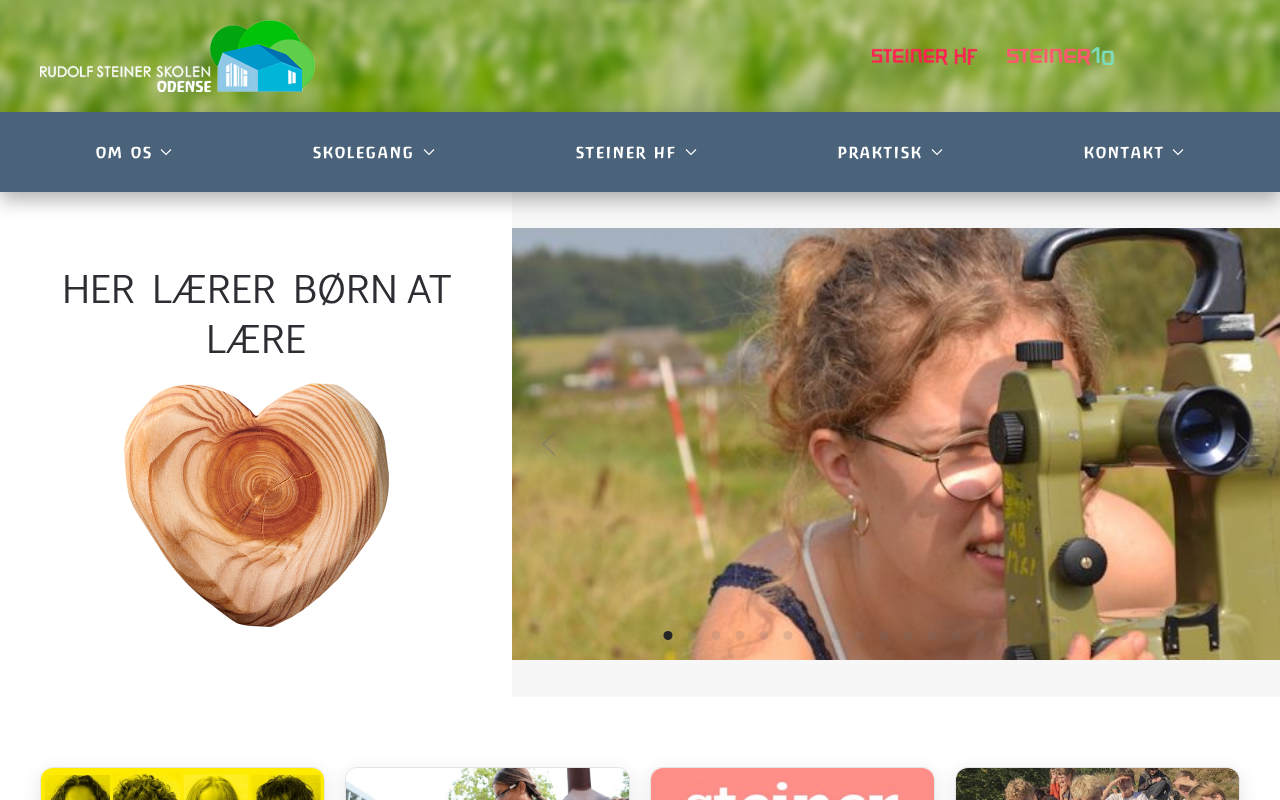Viewport: 1280px width, 800px height.
Task: Open the pink steiner card thumbnail
Action: pyautogui.click(x=792, y=784)
